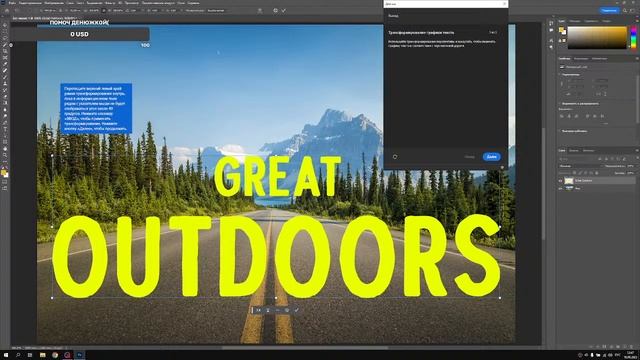Select the Clone Stamp tool
This screenshot has width=640, height=360.
[x=5, y=84]
